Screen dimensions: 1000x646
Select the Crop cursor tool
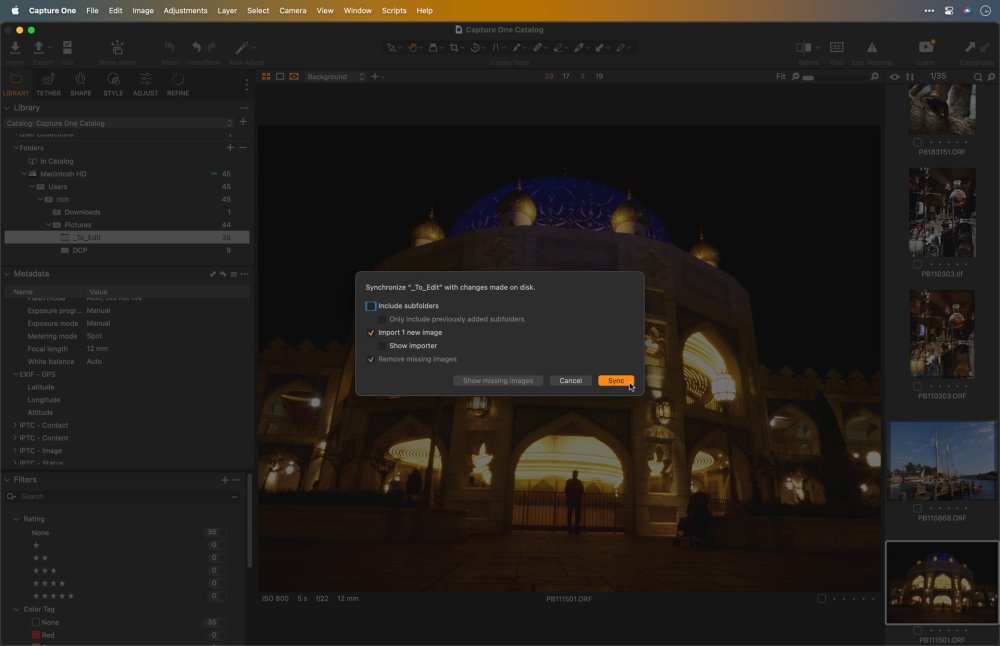(x=455, y=47)
